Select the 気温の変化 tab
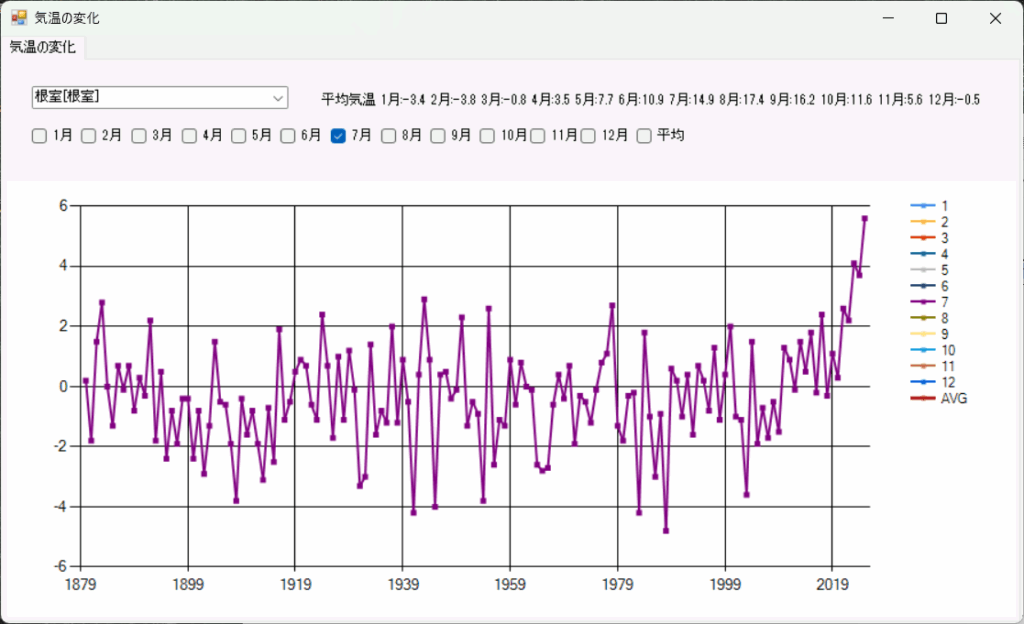Screen dimensions: 1024x624 (43, 47)
